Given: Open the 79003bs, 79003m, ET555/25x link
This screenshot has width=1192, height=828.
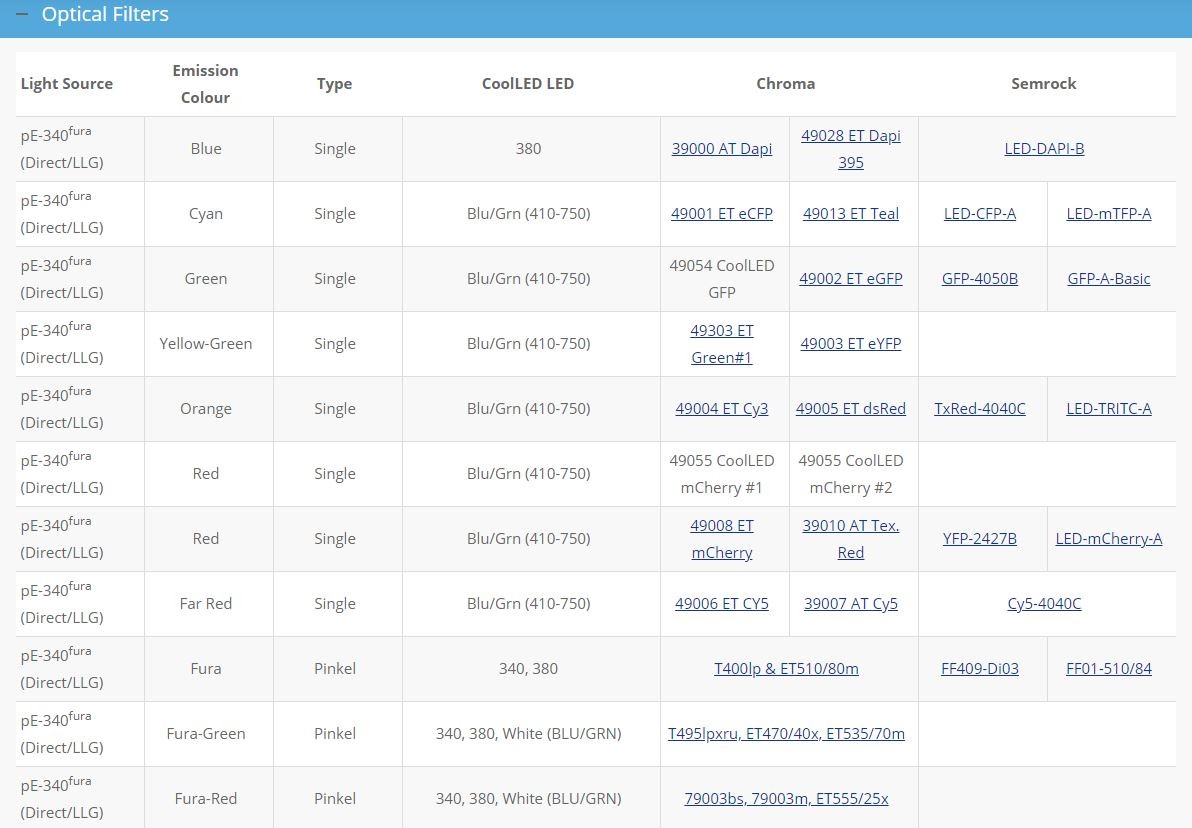Looking at the screenshot, I should point(786,799).
